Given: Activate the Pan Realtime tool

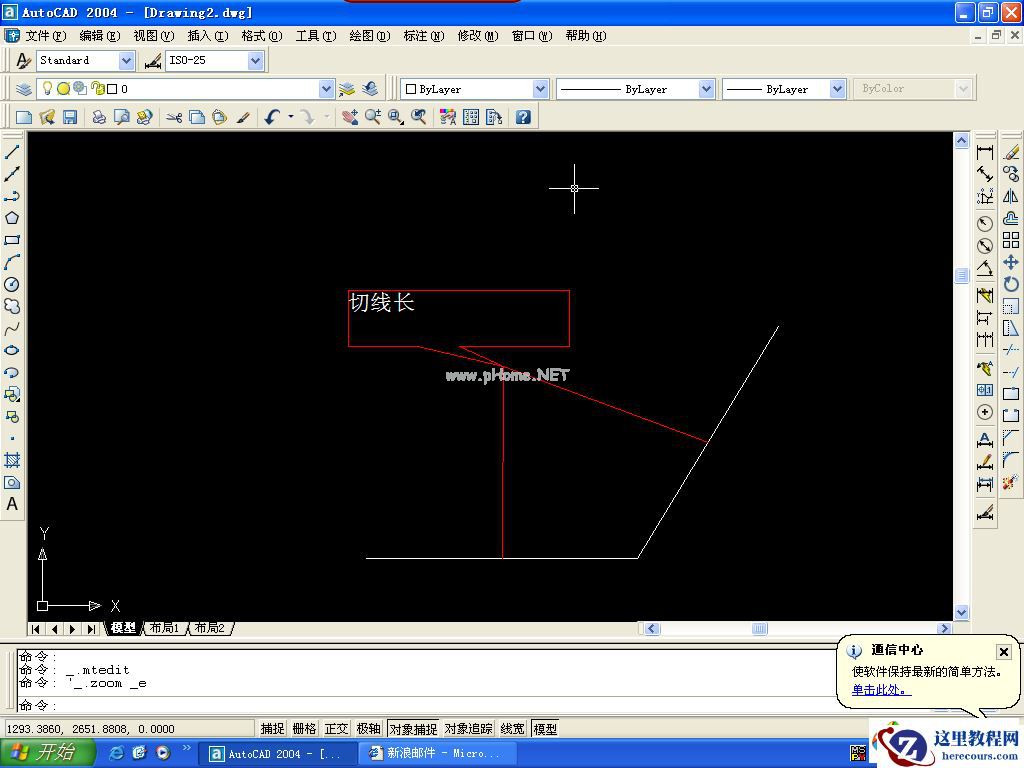Looking at the screenshot, I should [349, 117].
